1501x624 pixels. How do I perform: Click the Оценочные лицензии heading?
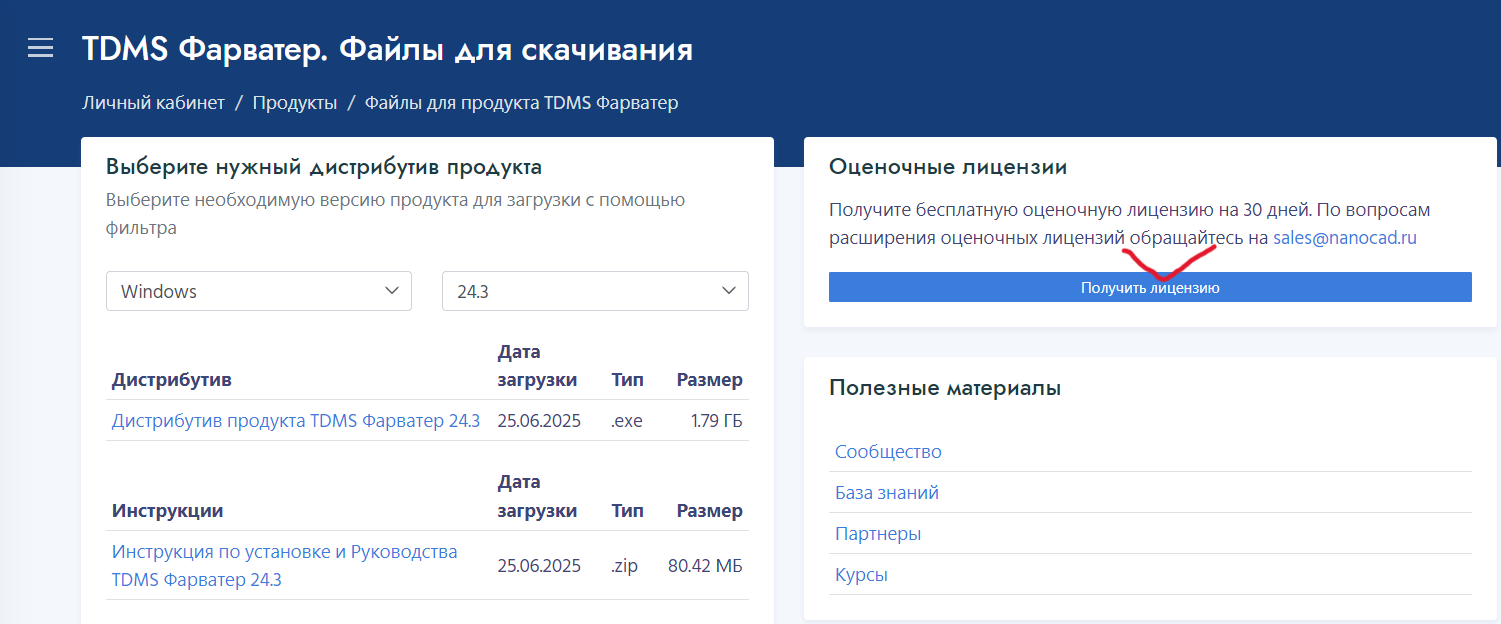pyautogui.click(x=947, y=167)
